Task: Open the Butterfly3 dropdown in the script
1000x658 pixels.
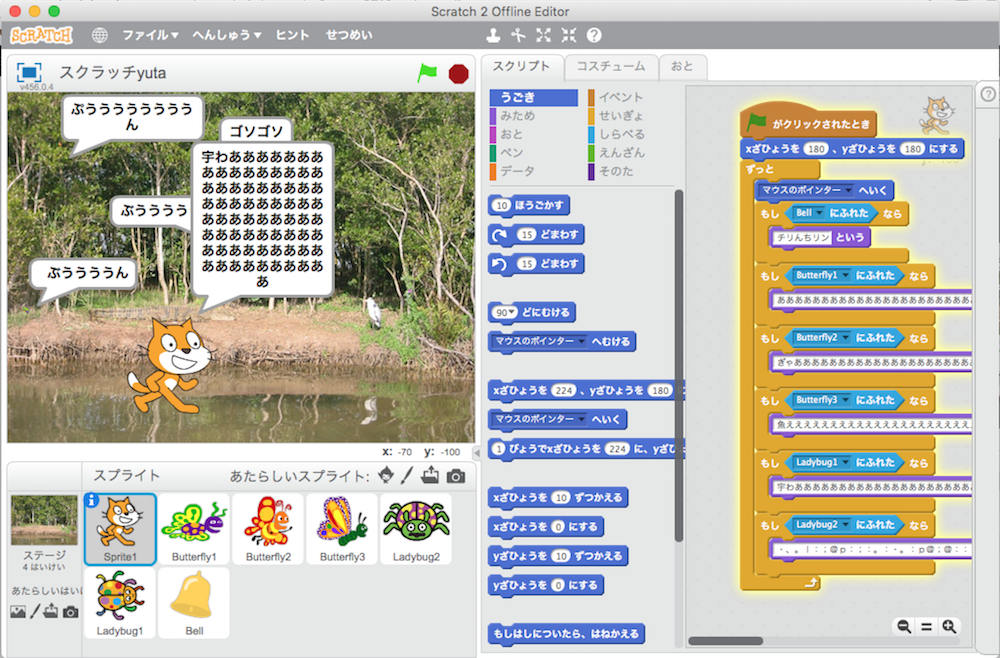Action: pyautogui.click(x=821, y=400)
